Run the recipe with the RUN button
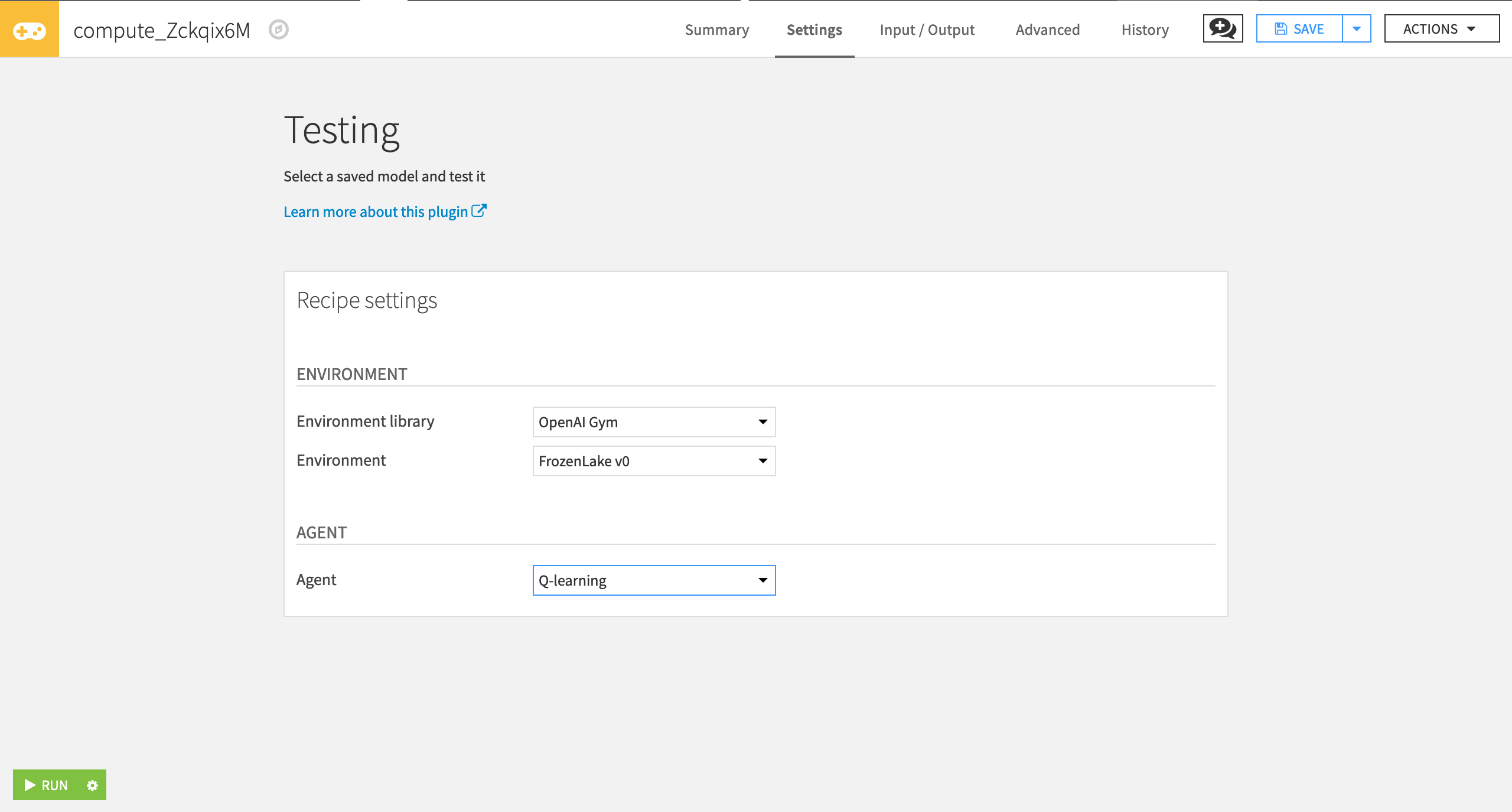 click(47, 785)
